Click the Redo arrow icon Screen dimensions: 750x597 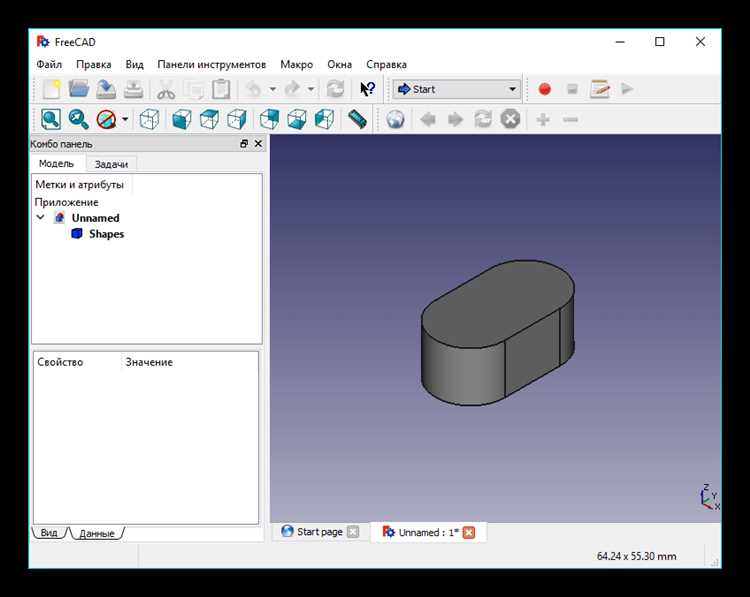292,89
